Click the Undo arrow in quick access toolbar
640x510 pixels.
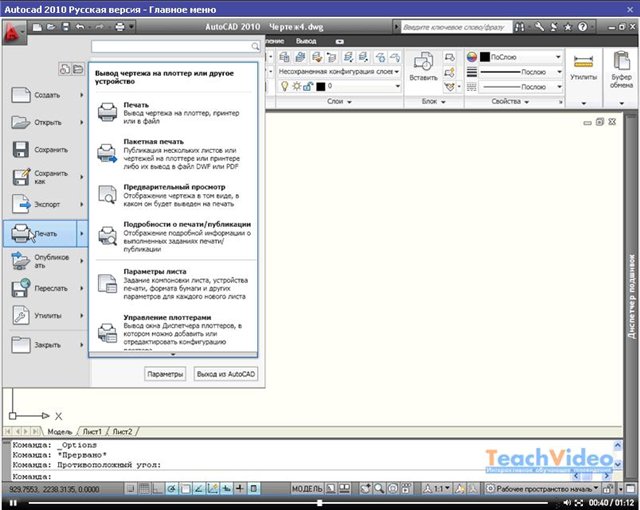coord(80,27)
